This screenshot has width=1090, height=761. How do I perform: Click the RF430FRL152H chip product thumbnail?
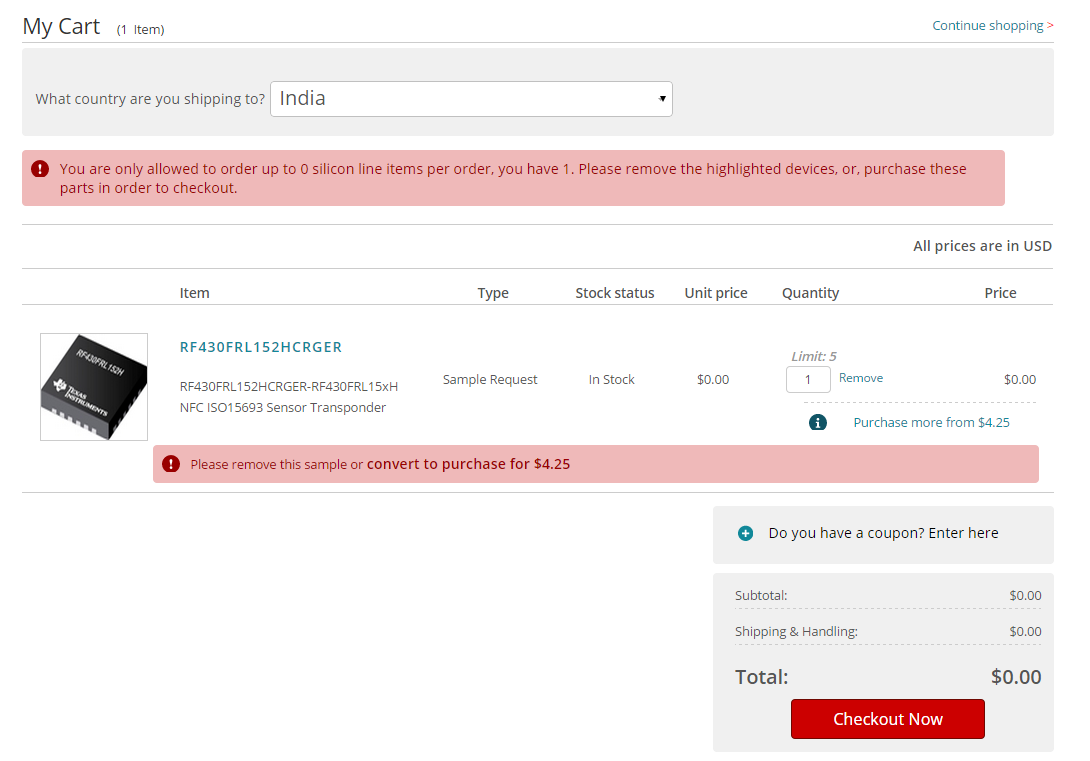coord(94,386)
